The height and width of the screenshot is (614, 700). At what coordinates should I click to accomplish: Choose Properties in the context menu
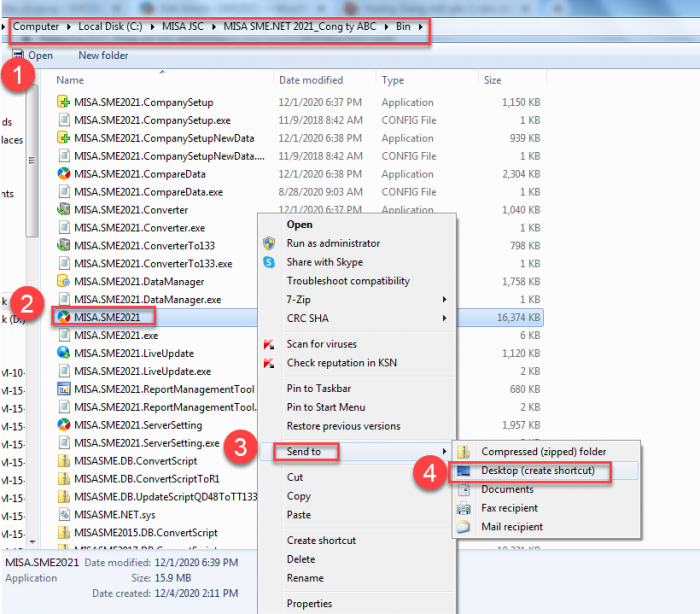pyautogui.click(x=309, y=604)
